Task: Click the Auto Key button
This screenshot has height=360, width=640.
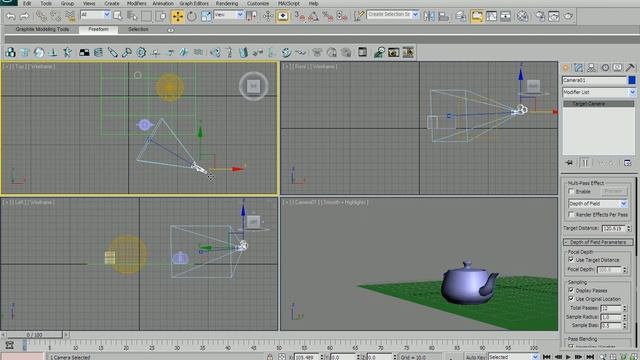Action: pyautogui.click(x=476, y=357)
